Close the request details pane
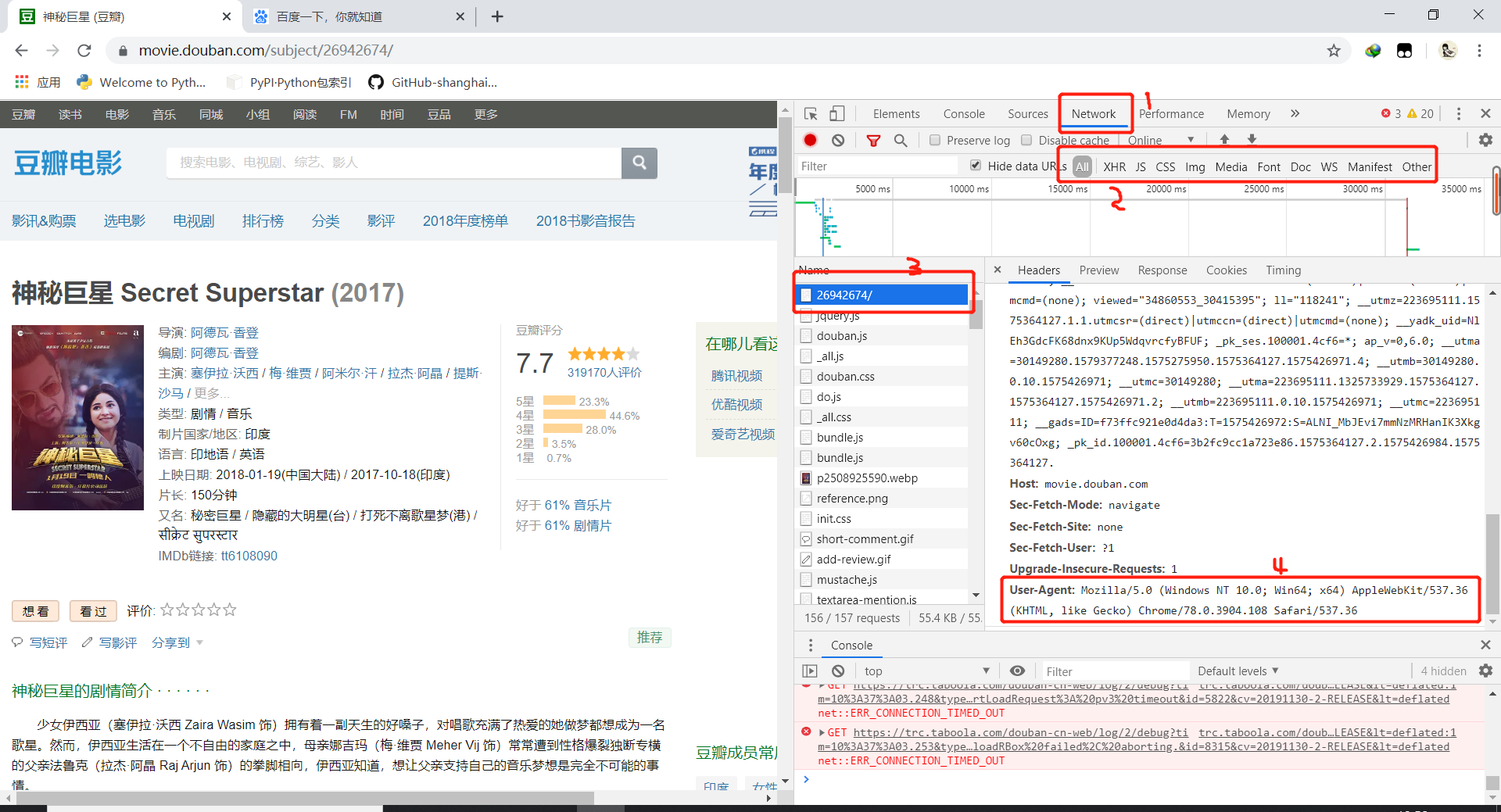This screenshot has width=1501, height=812. (998, 270)
